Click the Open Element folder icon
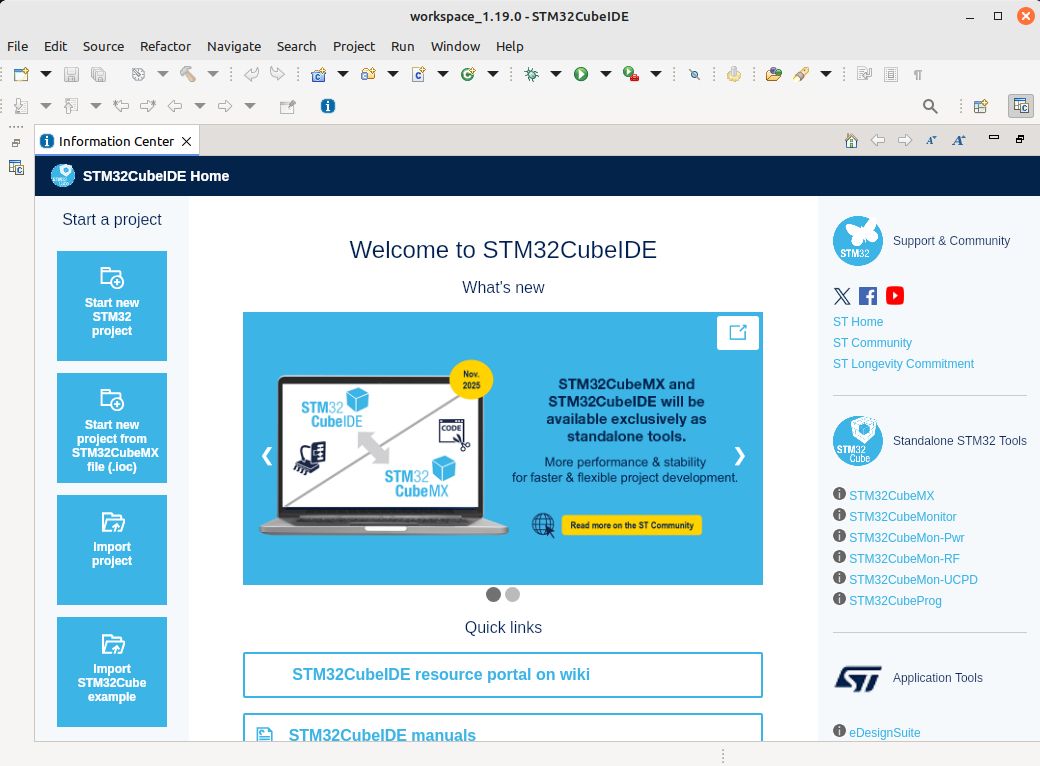The width and height of the screenshot is (1040, 766). click(x=773, y=74)
